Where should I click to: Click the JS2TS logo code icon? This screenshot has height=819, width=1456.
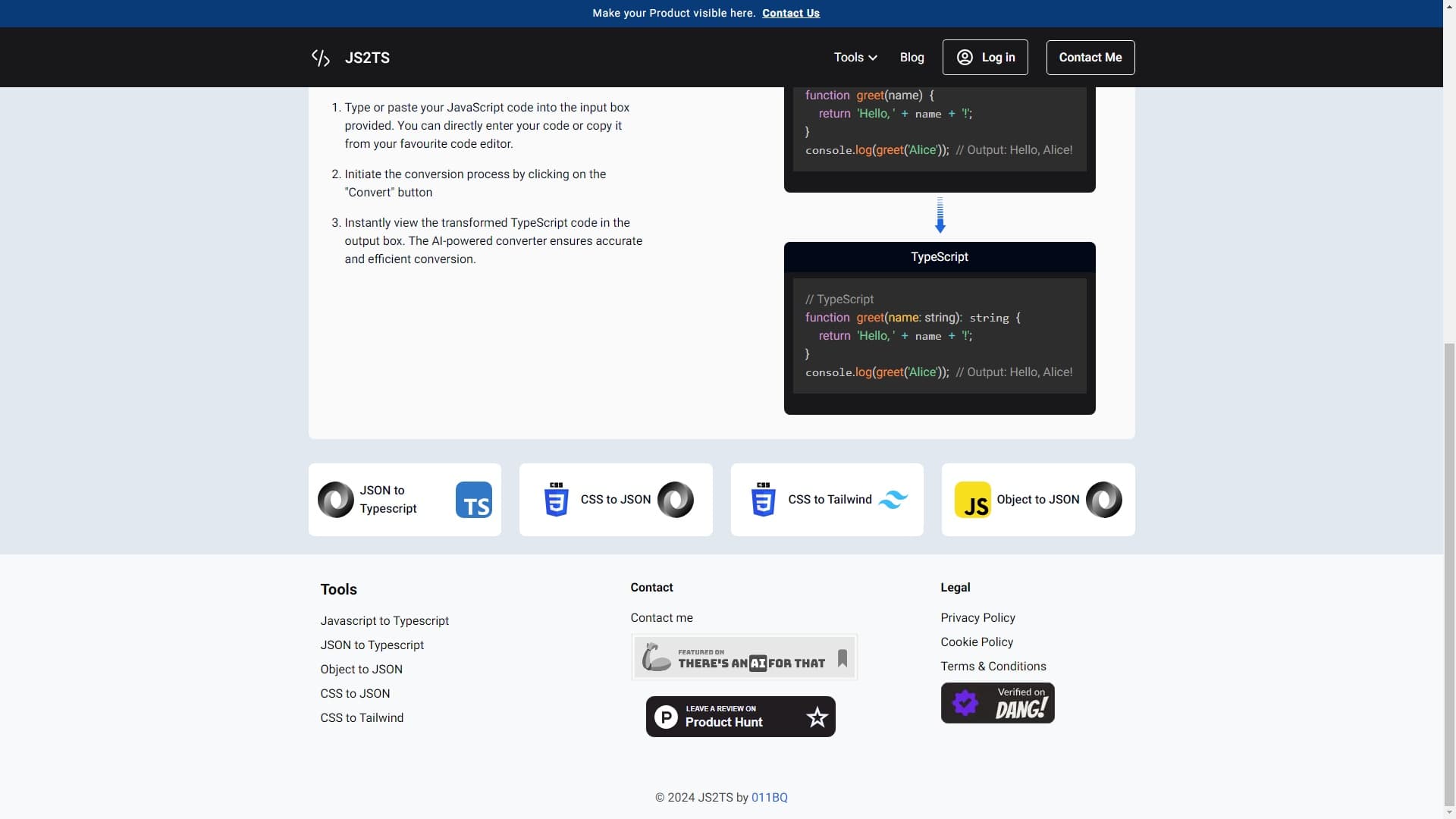(320, 57)
